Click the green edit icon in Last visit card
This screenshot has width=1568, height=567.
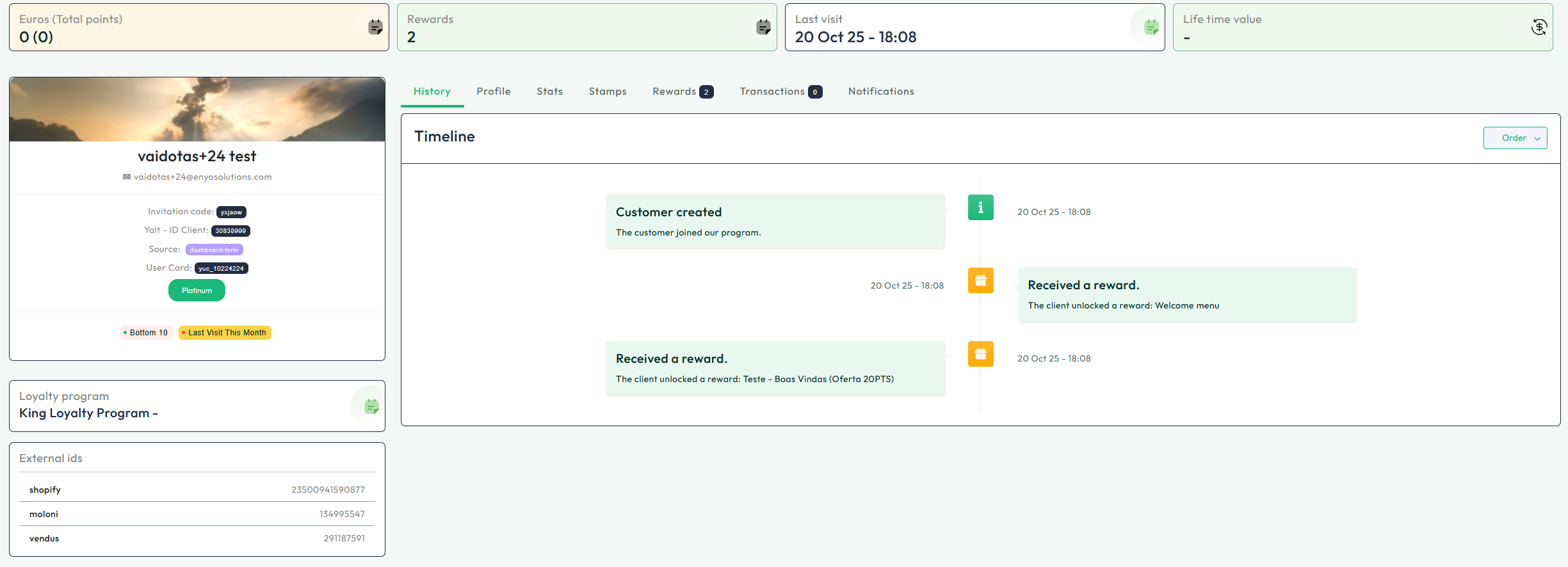[x=1151, y=27]
